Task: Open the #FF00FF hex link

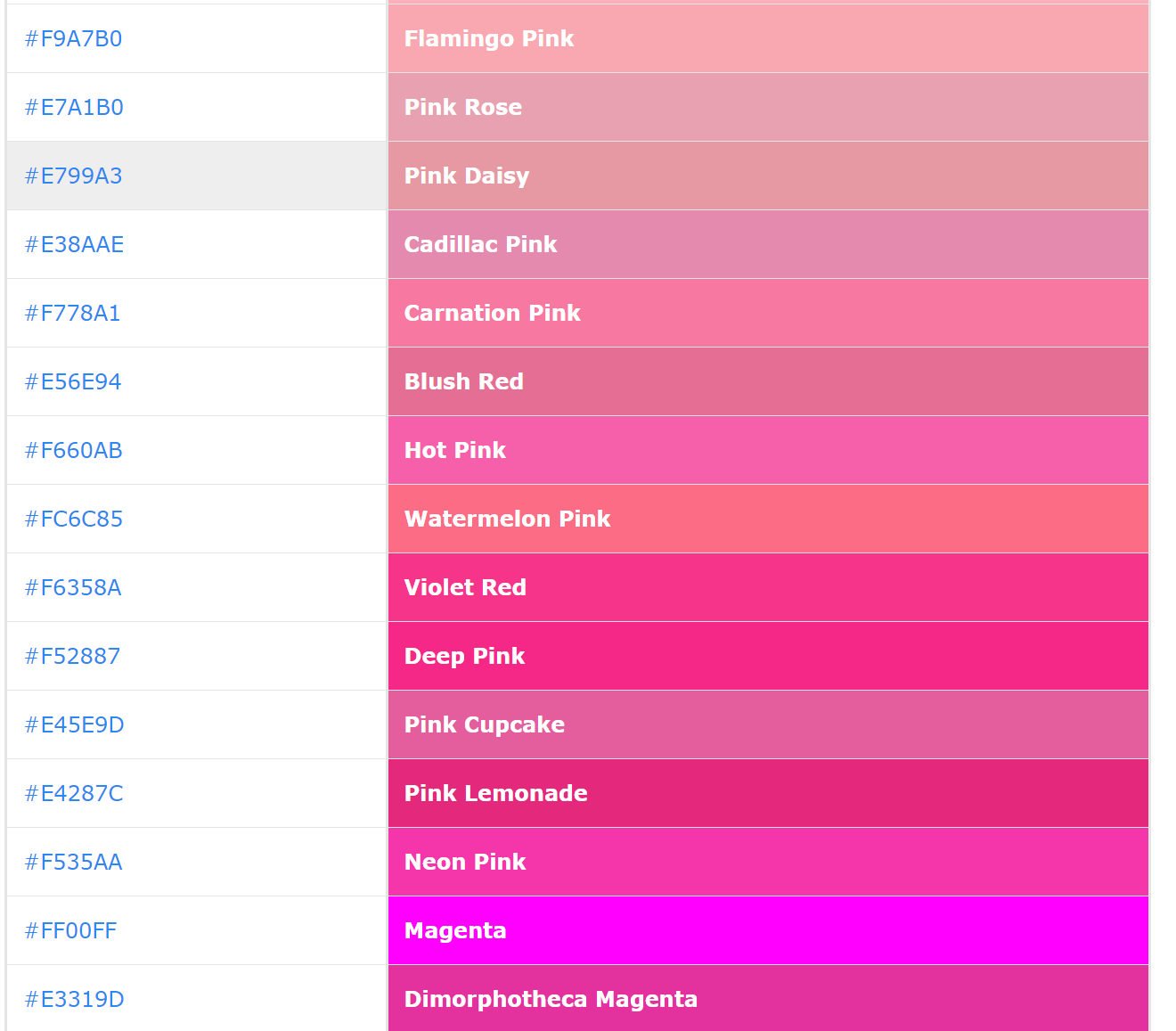Action: point(70,930)
